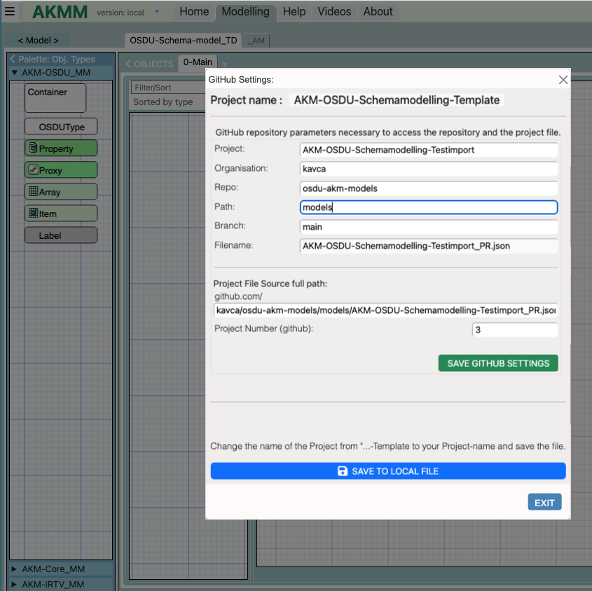
Task: Select the Label object type
Action: (x=61, y=236)
